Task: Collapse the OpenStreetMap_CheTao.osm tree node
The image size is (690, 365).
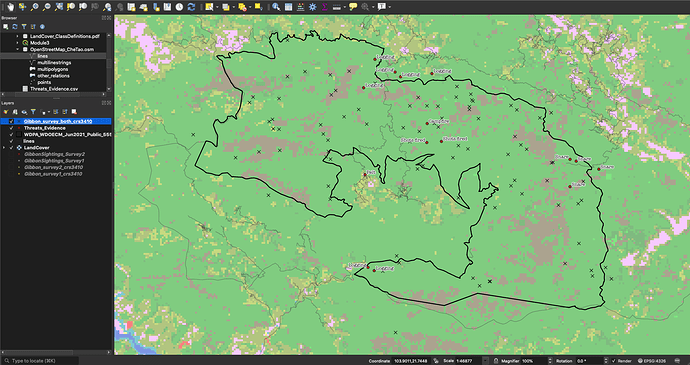Action: tap(18, 50)
